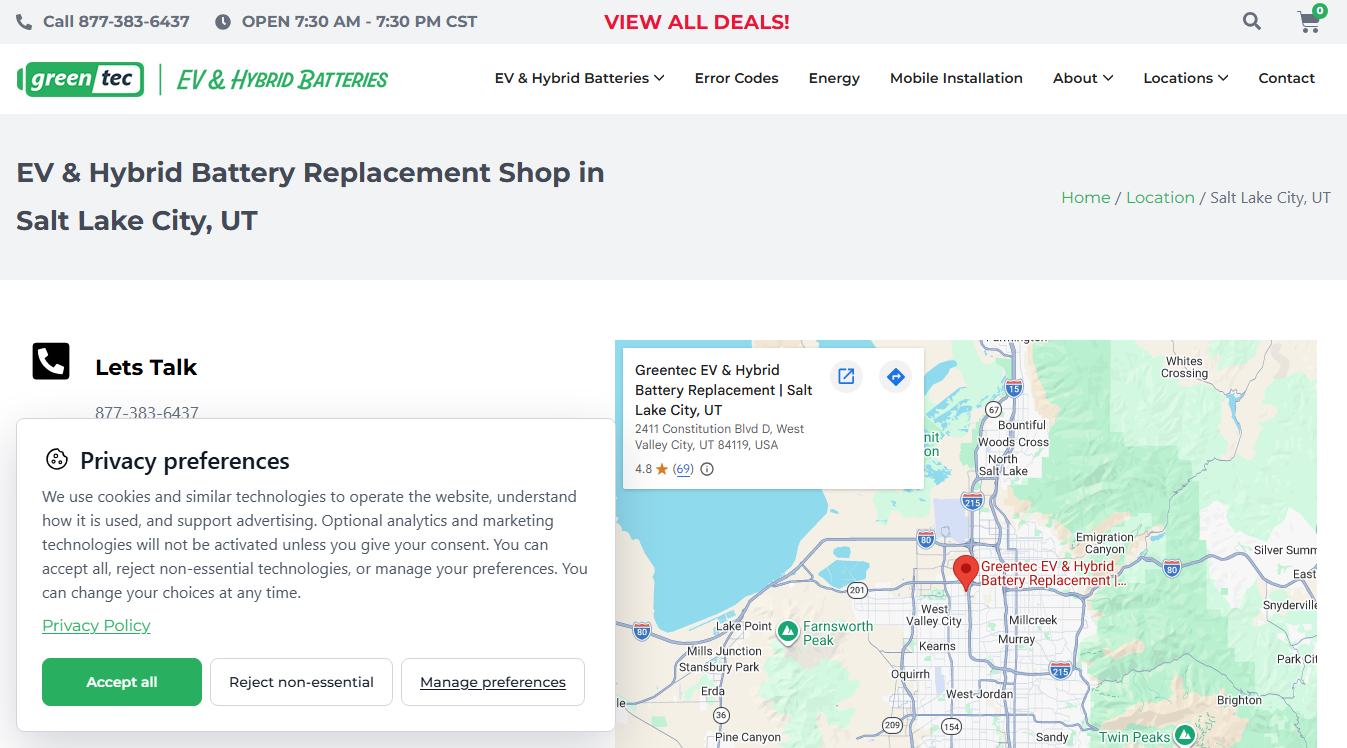1347x748 pixels.
Task: Click the Salt Lake City, UT breadcrumb text
Action: tap(1270, 198)
